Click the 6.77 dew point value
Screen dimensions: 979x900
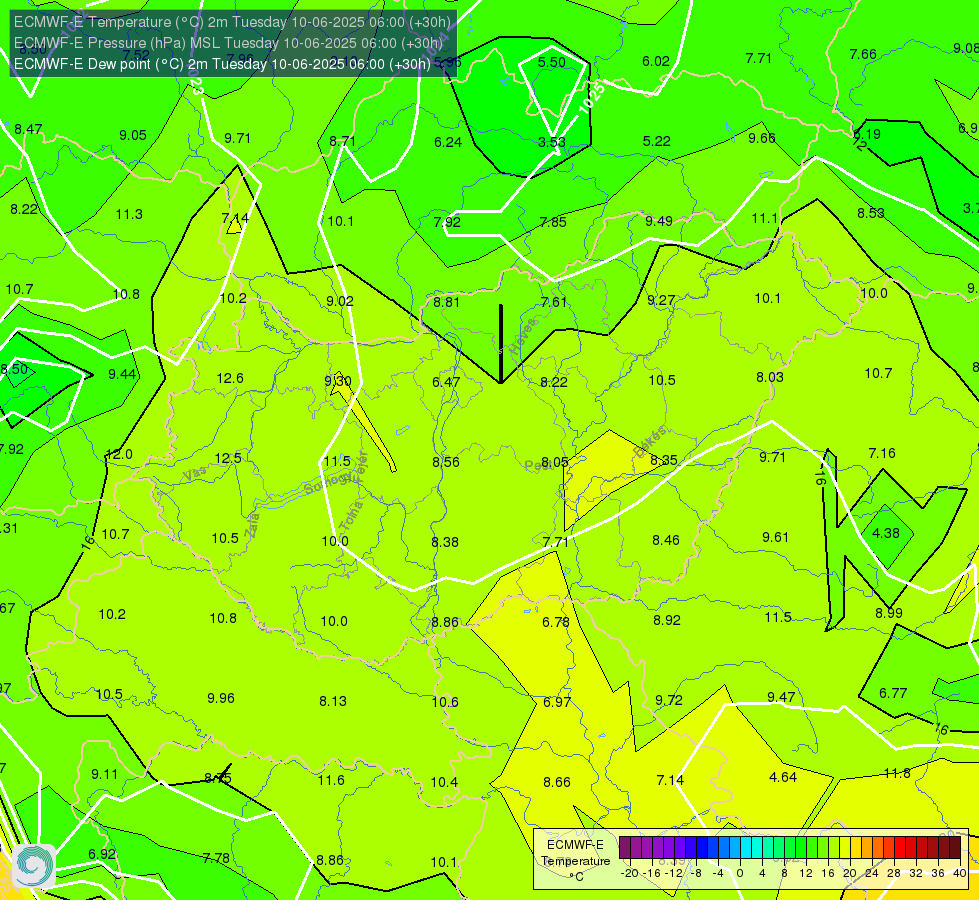pos(893,693)
